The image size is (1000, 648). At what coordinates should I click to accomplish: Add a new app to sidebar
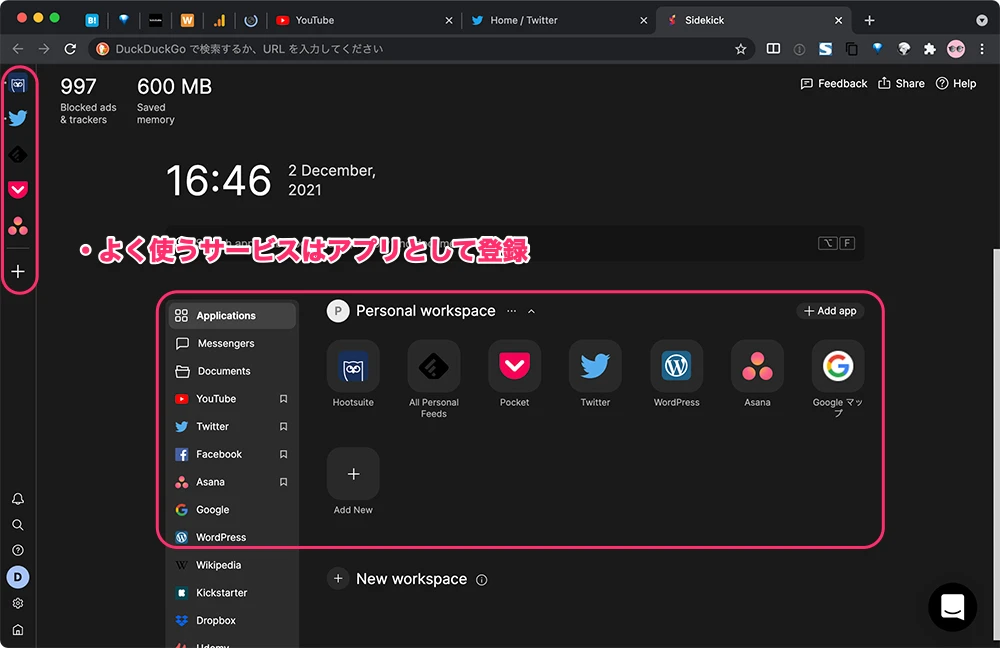[x=18, y=272]
